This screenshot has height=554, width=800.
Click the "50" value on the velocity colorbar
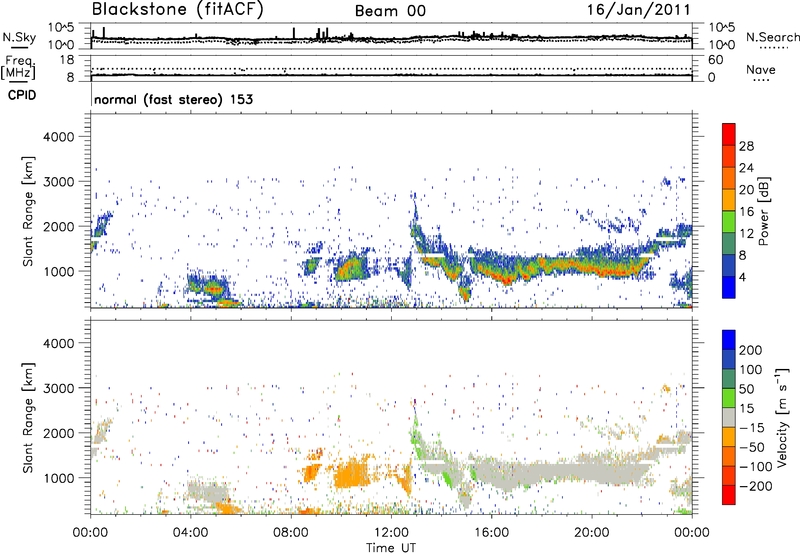pos(746,389)
